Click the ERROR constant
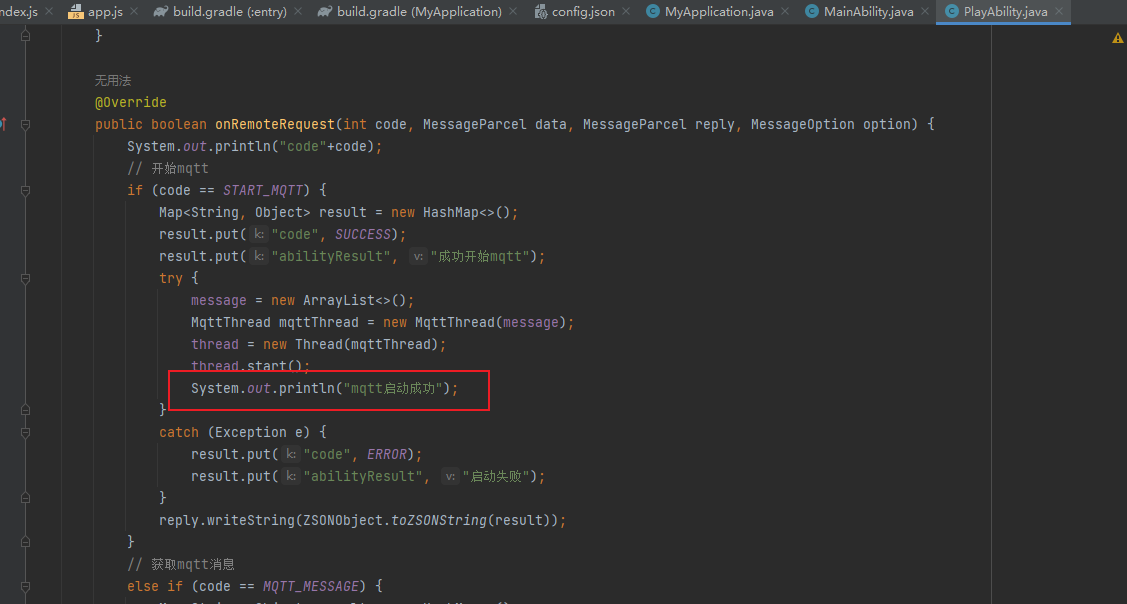Image resolution: width=1127 pixels, height=604 pixels. [387, 454]
